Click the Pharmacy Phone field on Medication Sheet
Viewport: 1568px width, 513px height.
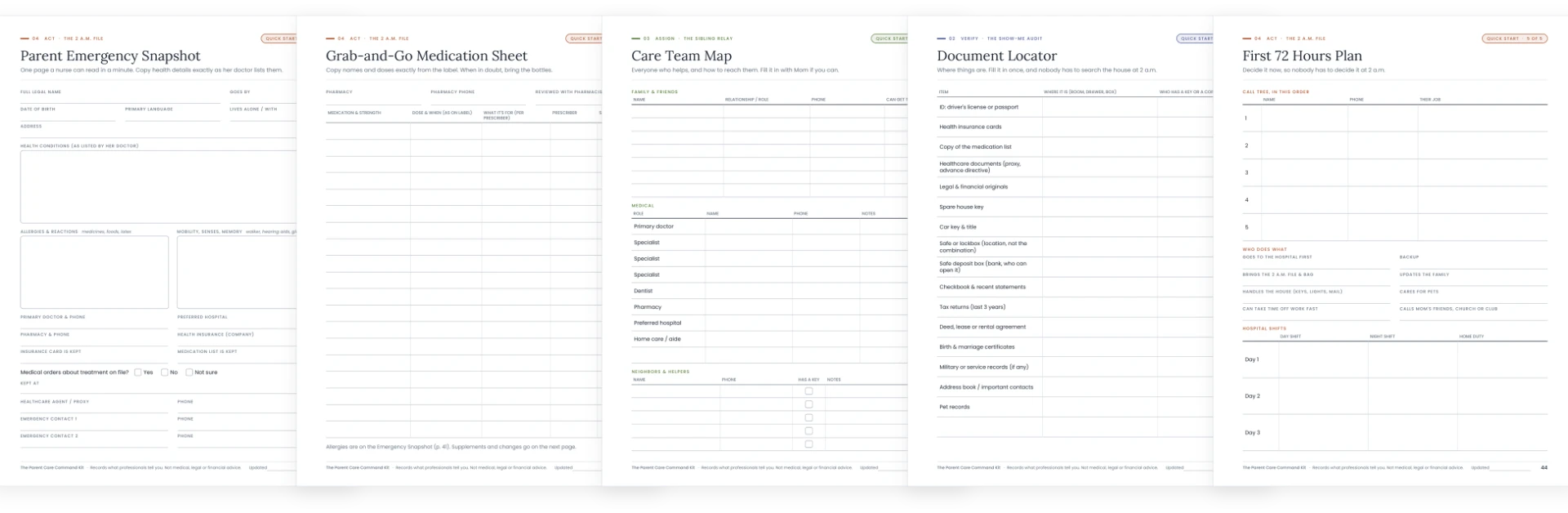(478, 96)
